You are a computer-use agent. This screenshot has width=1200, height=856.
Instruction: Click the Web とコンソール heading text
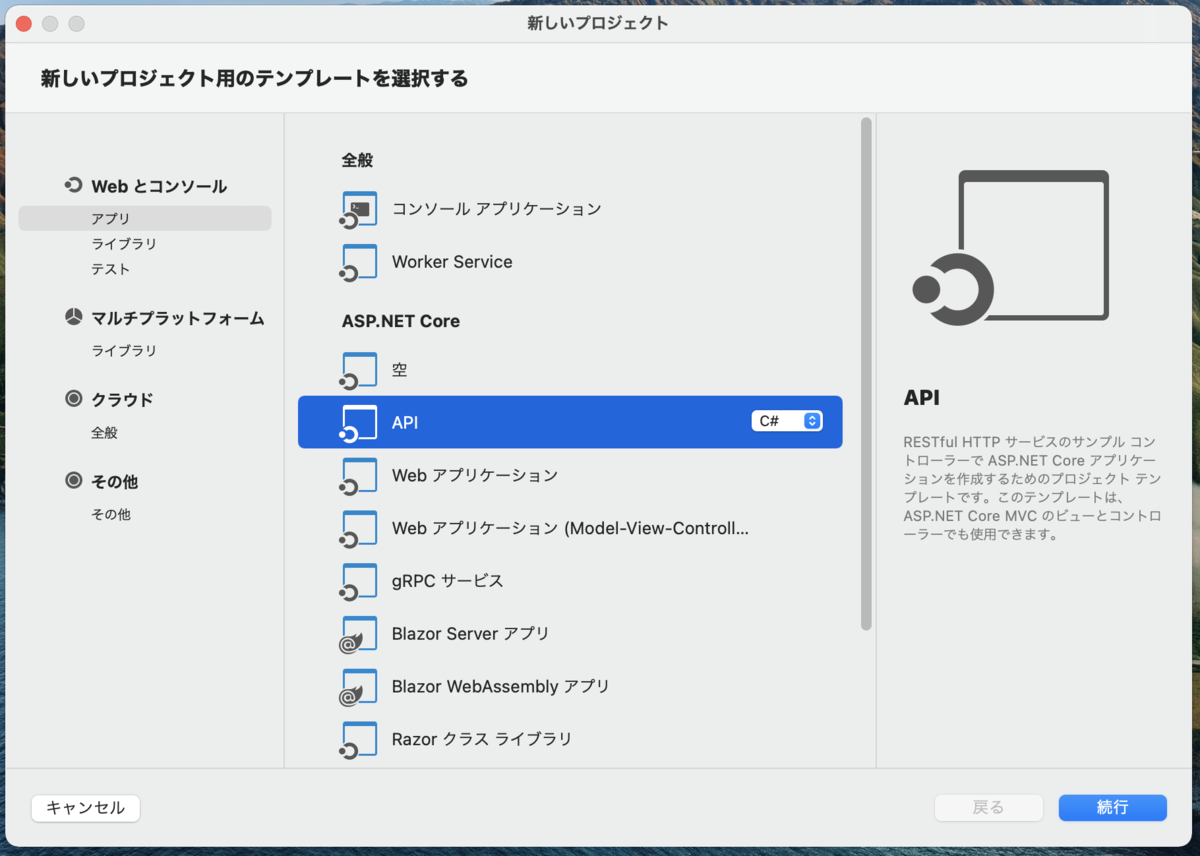click(159, 186)
